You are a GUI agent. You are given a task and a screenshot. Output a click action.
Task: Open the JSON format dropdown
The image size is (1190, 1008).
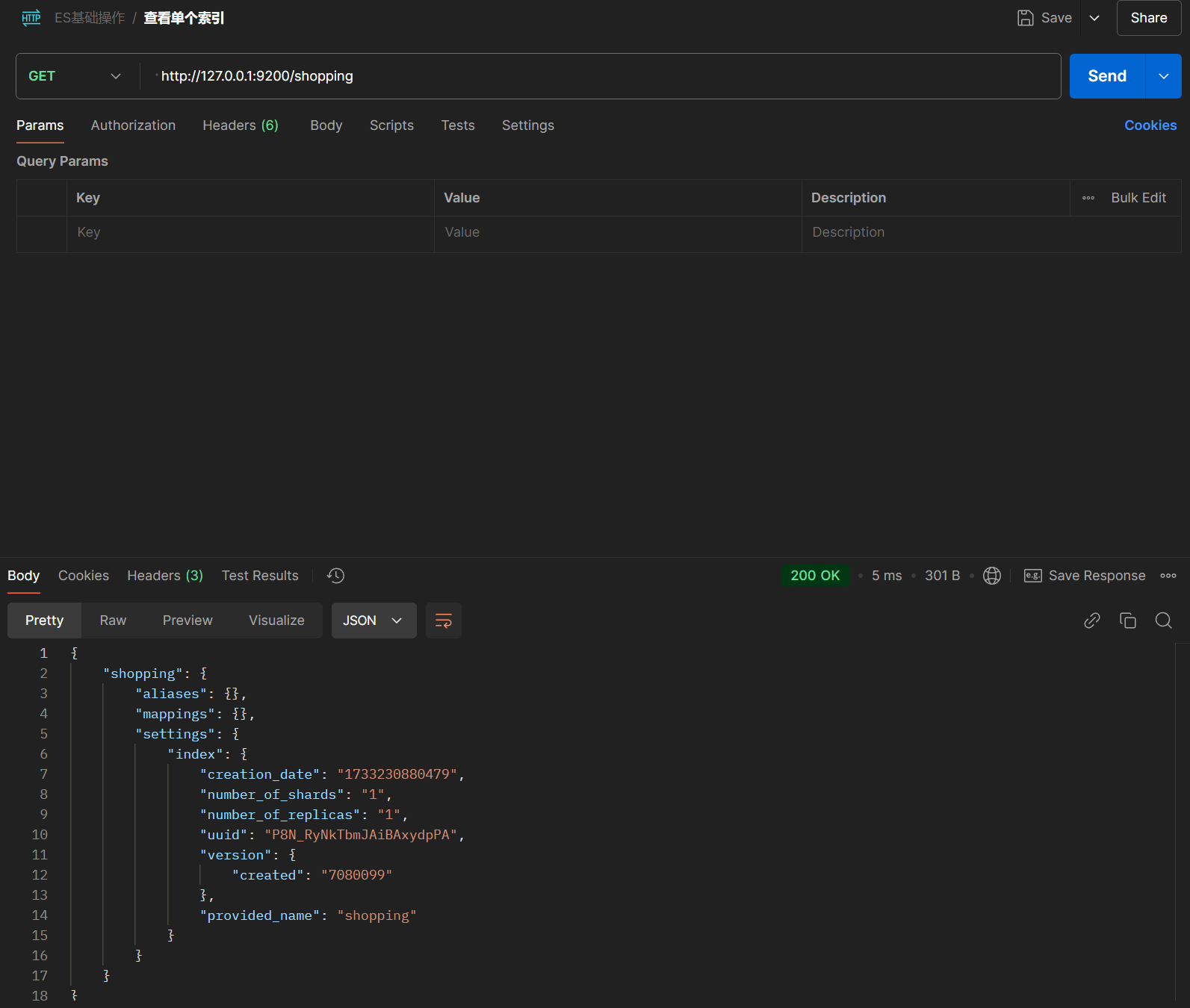tap(374, 620)
